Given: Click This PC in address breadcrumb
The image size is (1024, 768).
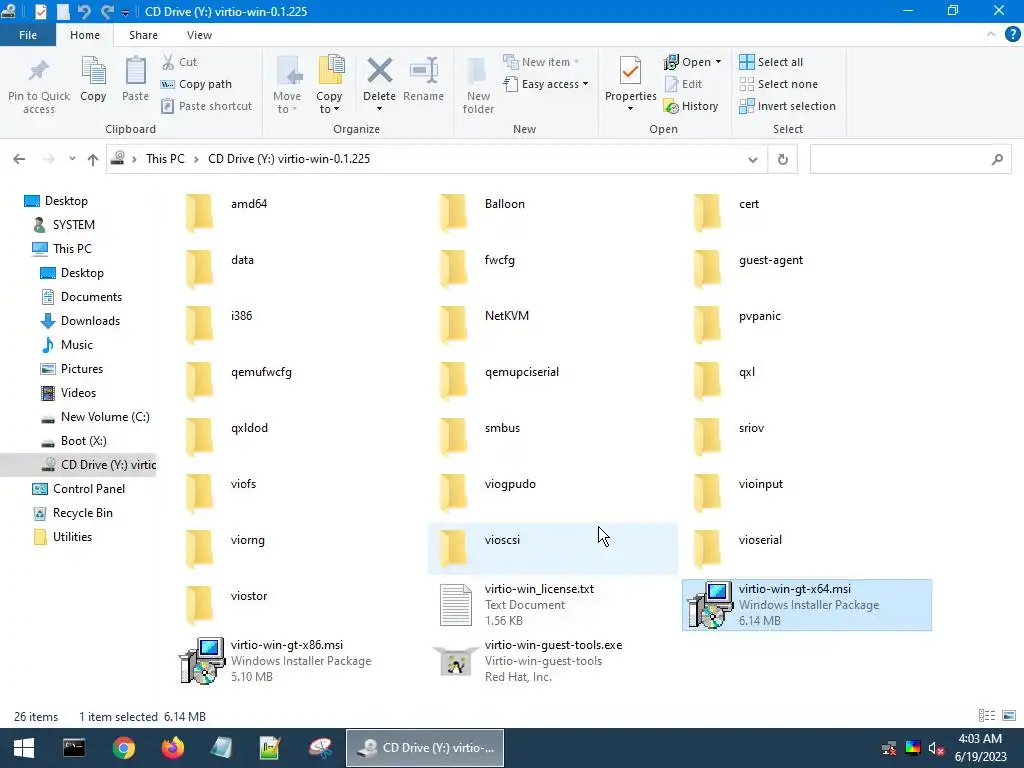Looking at the screenshot, I should (x=165, y=159).
